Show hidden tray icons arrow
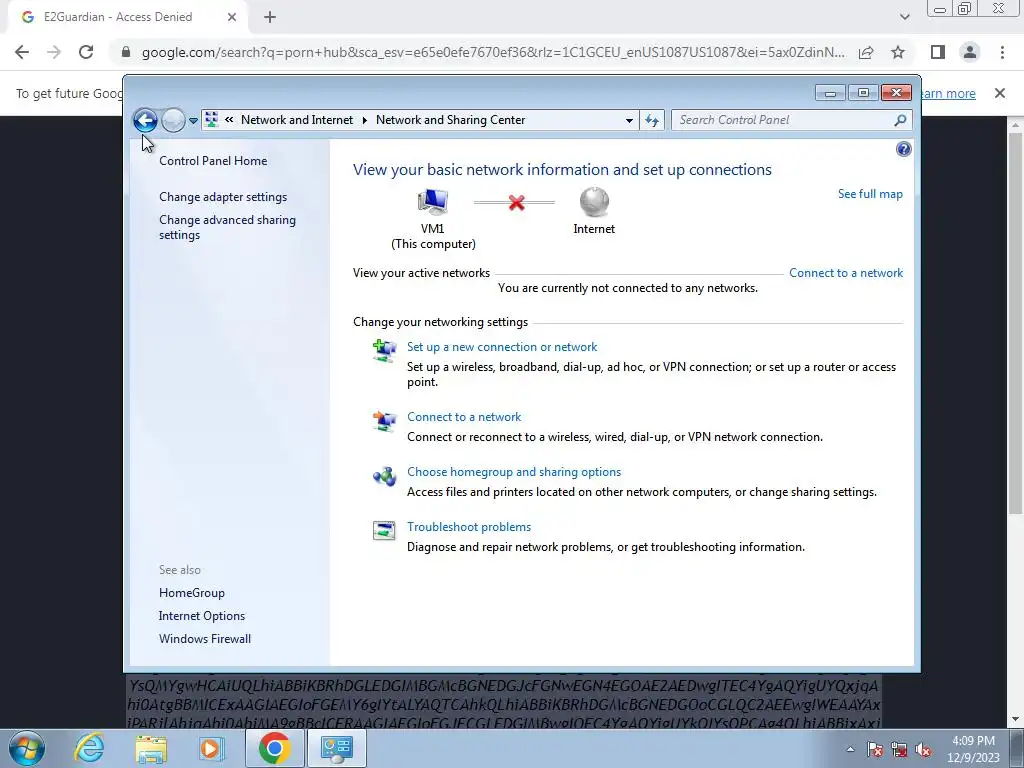Image resolution: width=1024 pixels, height=768 pixels. (x=850, y=750)
